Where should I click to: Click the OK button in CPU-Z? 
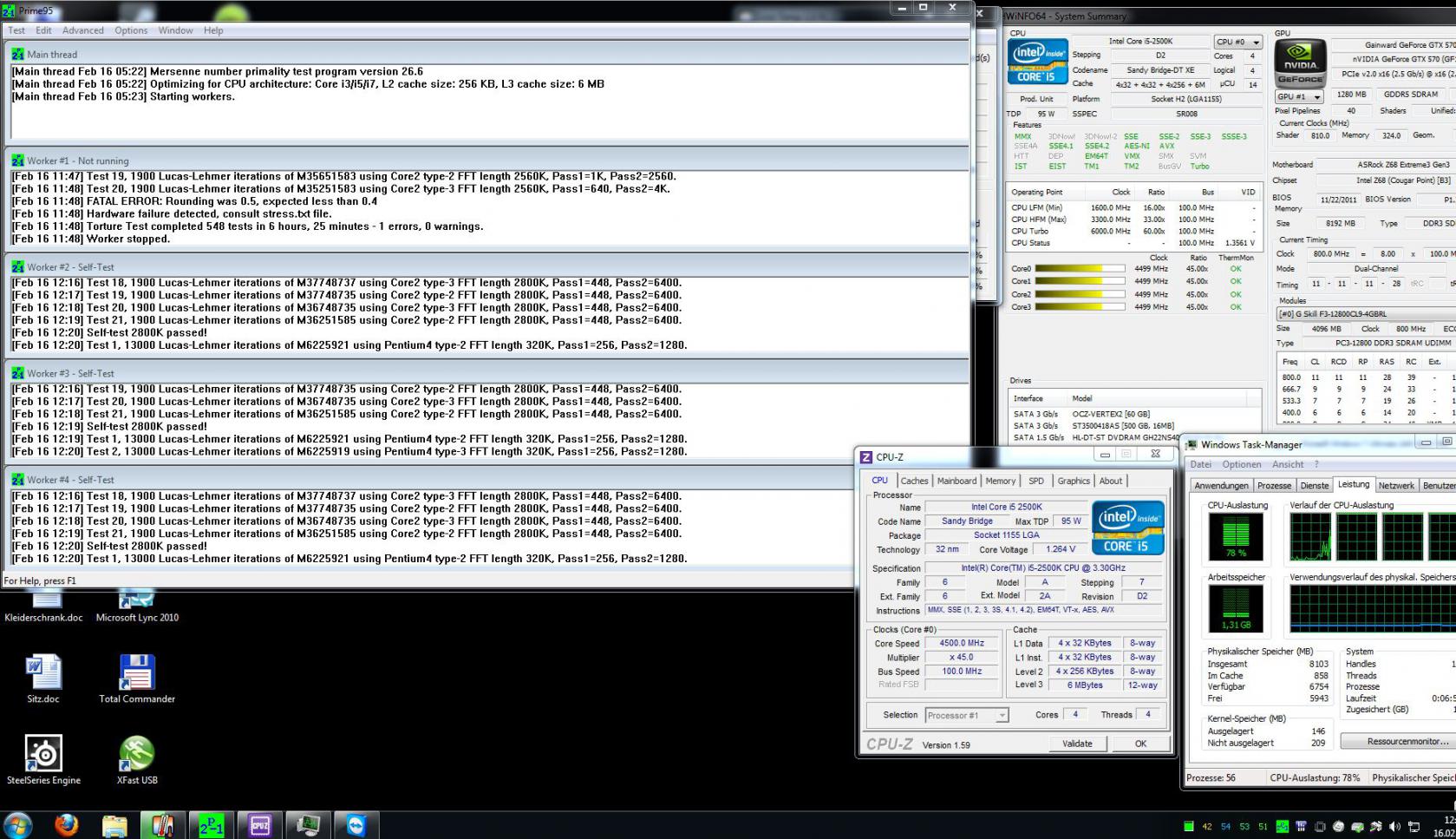point(1140,744)
